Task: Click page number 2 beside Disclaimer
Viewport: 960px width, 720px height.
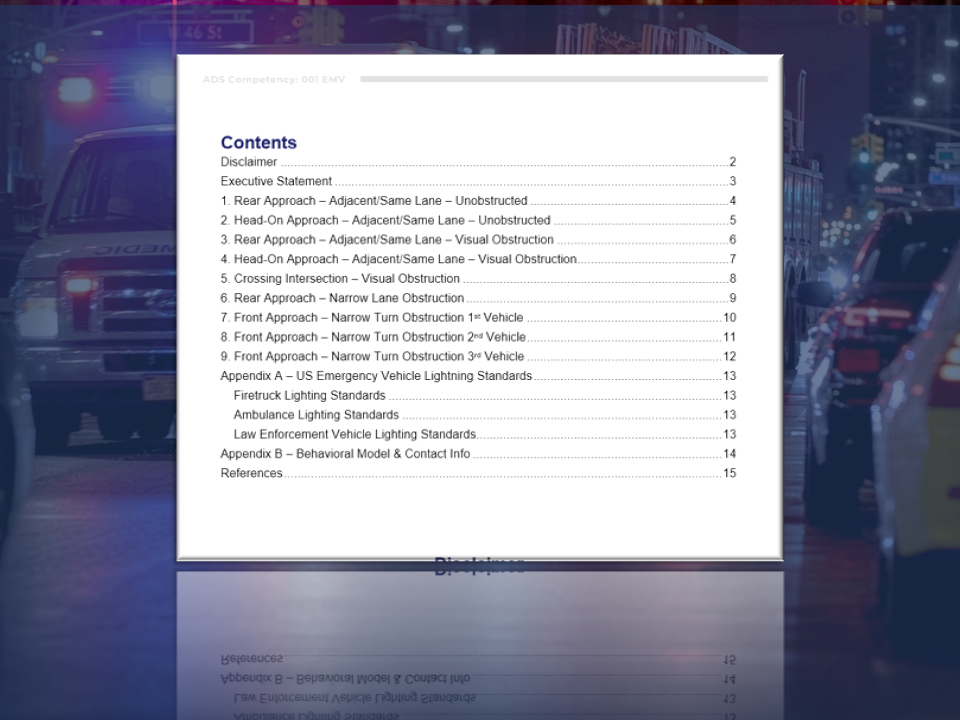Action: (733, 162)
